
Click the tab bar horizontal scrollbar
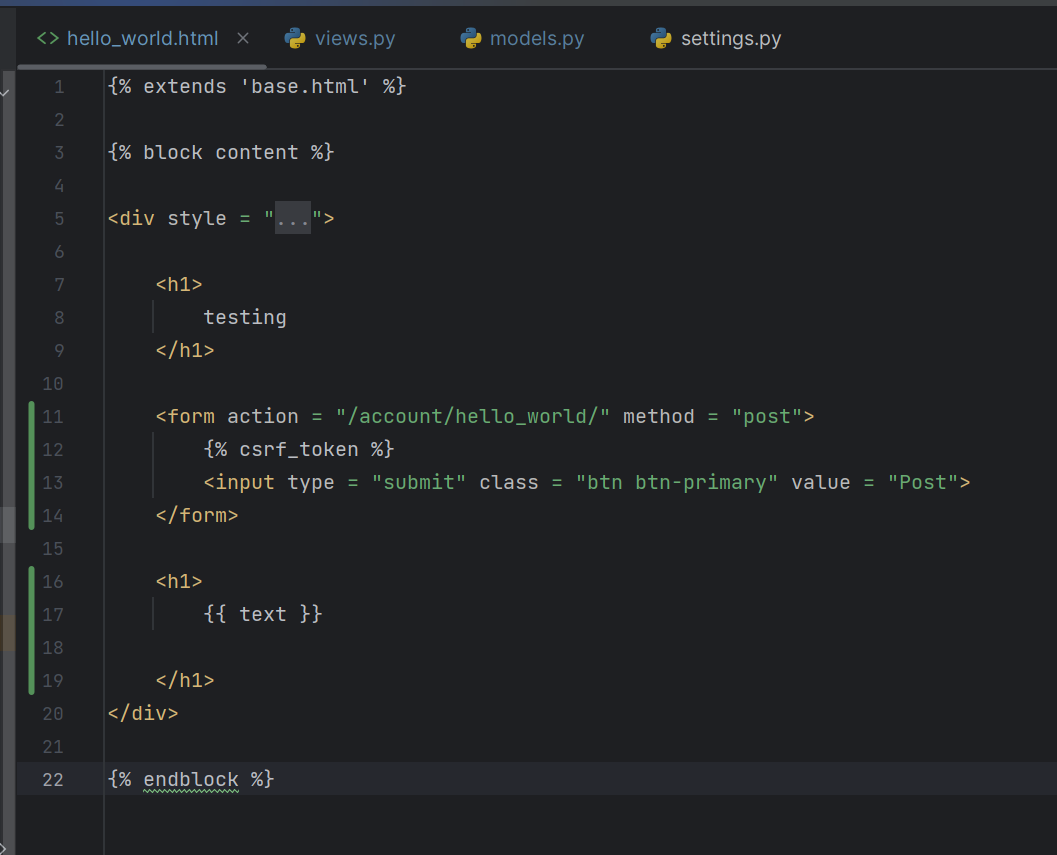[x=140, y=67]
